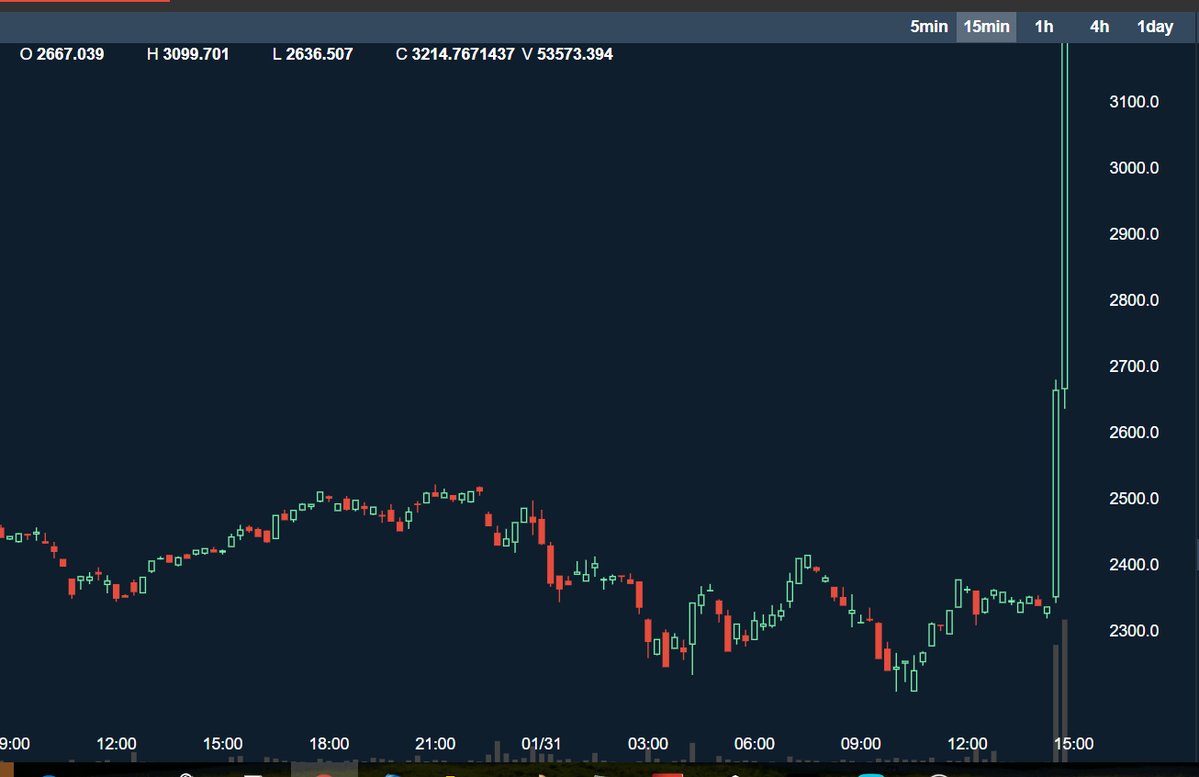Click the 03:00 time axis label

648,743
